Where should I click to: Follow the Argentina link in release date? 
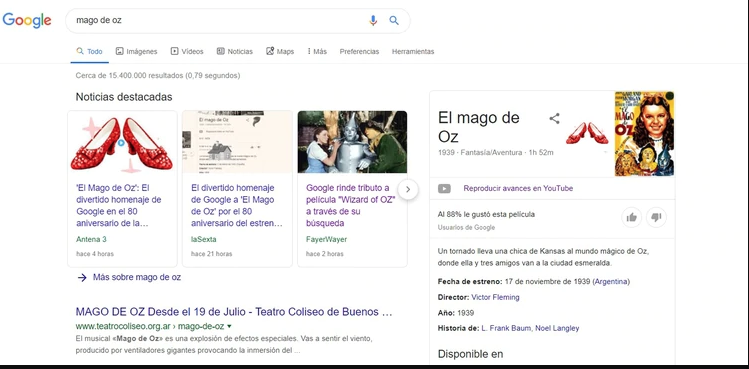611,282
